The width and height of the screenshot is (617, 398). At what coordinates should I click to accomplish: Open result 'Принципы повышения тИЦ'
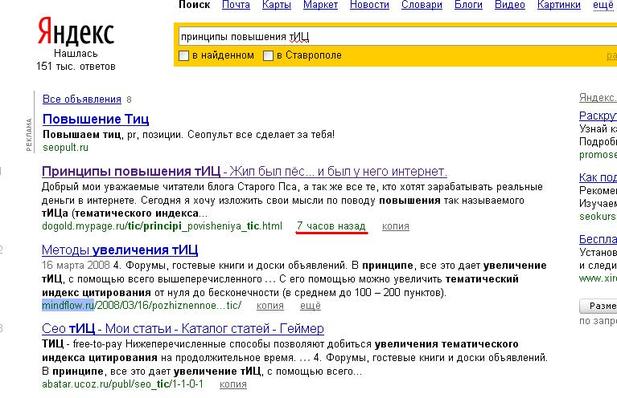pyautogui.click(x=244, y=171)
